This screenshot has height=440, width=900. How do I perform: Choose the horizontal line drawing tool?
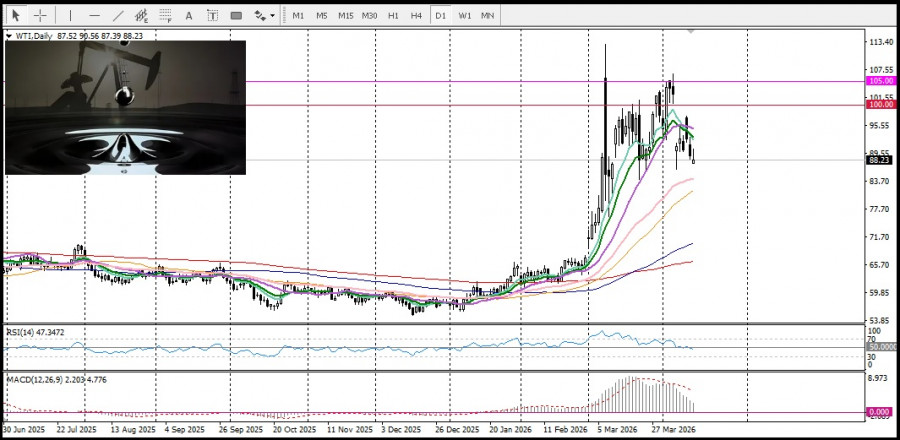pos(94,15)
